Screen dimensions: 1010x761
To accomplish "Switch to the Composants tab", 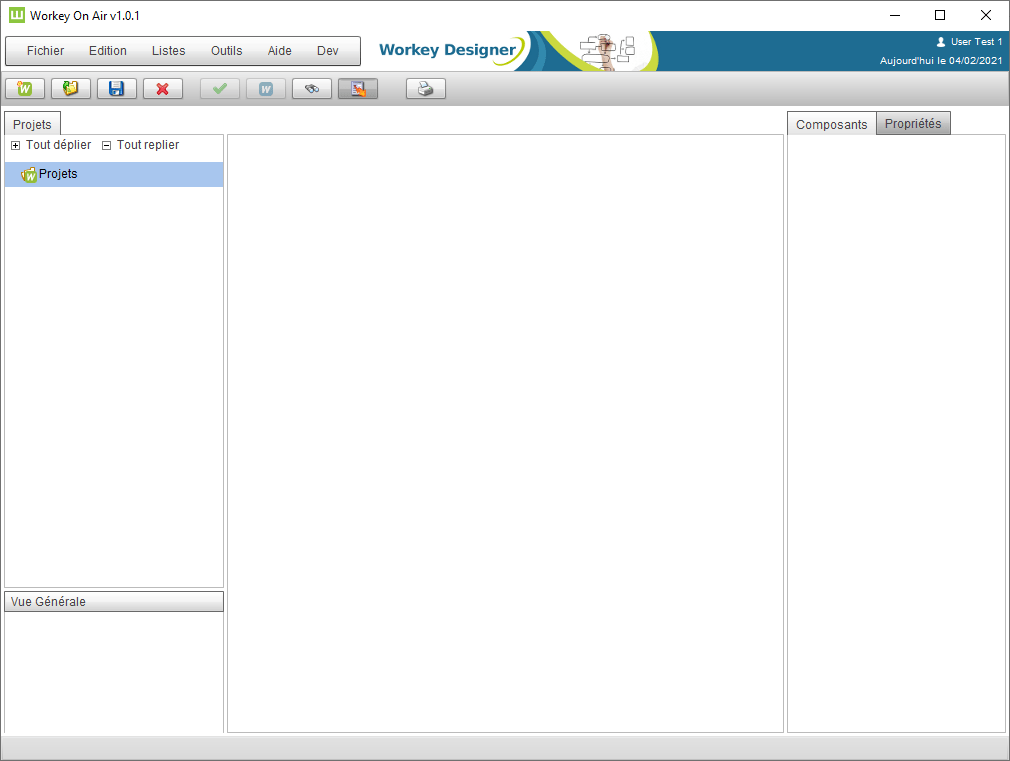I will click(832, 125).
